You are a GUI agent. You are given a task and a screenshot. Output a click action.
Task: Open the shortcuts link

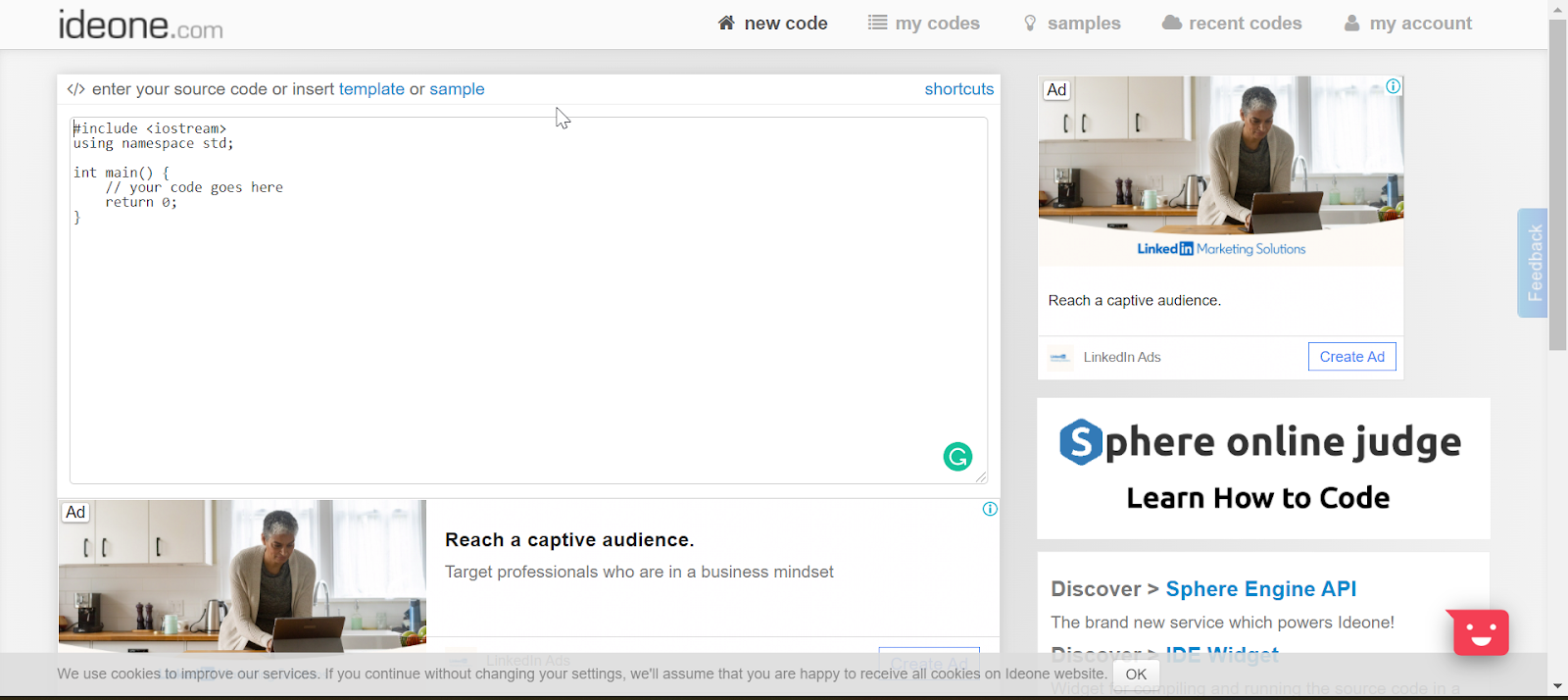[x=959, y=89]
